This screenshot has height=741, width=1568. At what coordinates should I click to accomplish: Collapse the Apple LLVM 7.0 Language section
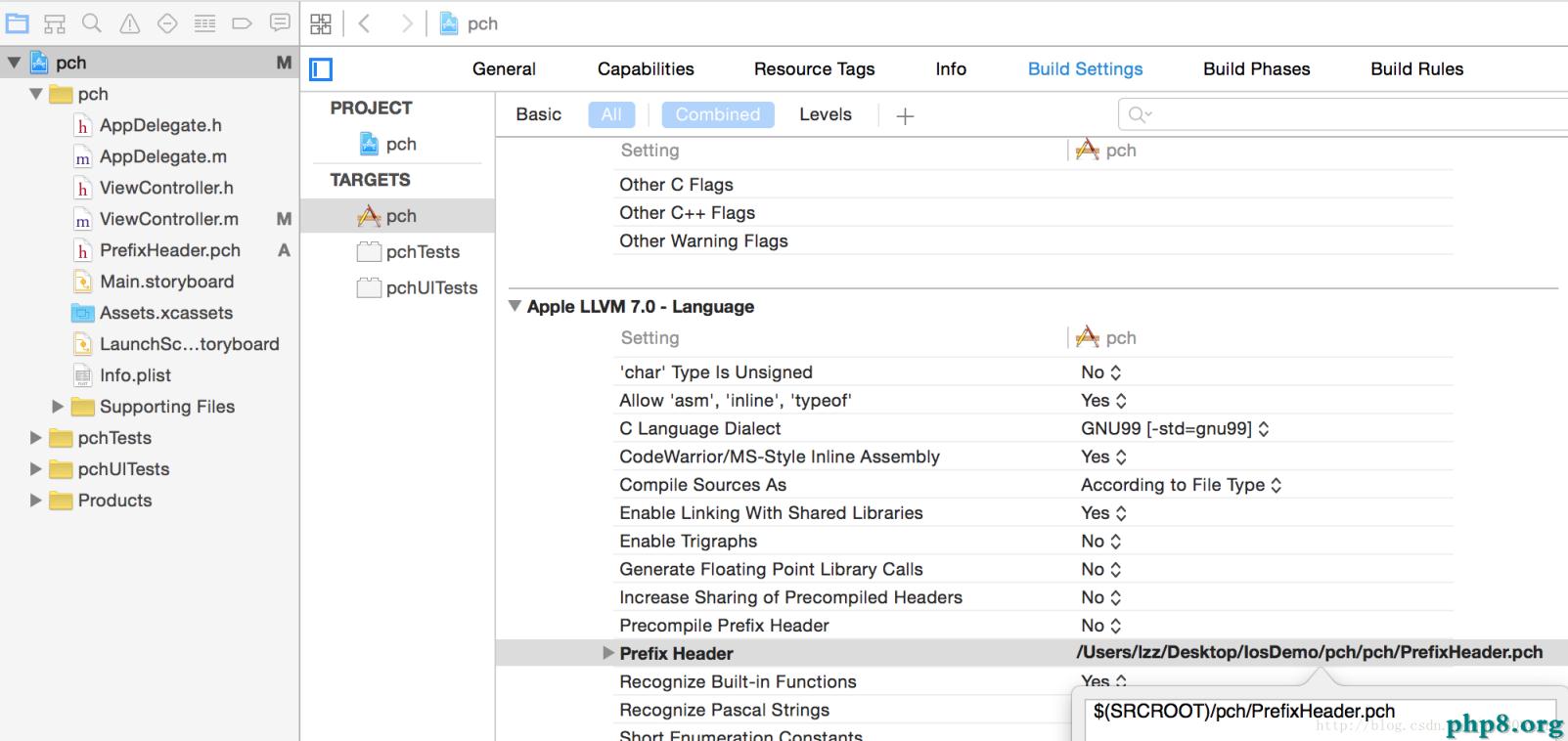515,306
